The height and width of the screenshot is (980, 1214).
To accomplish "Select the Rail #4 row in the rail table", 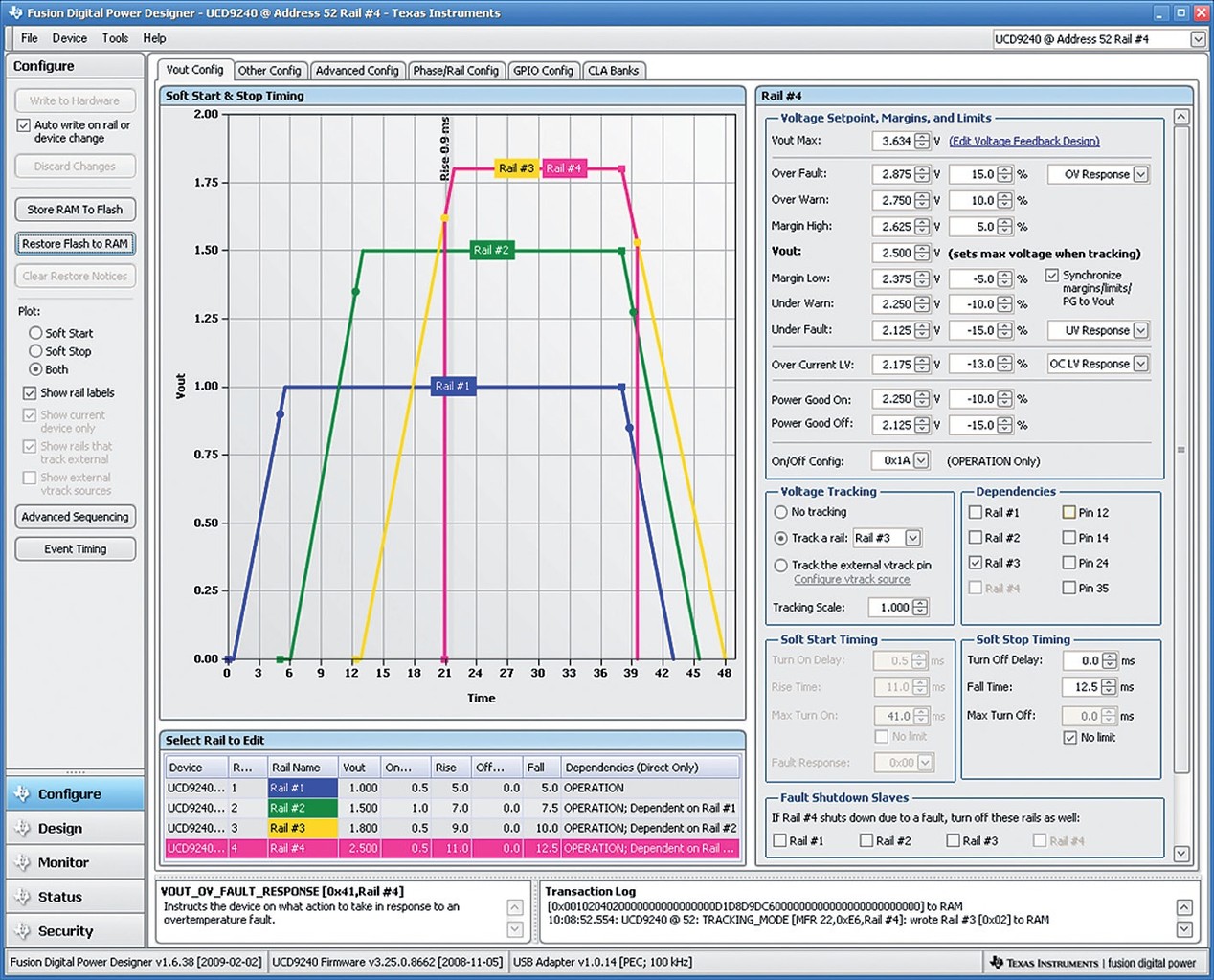I will [453, 848].
